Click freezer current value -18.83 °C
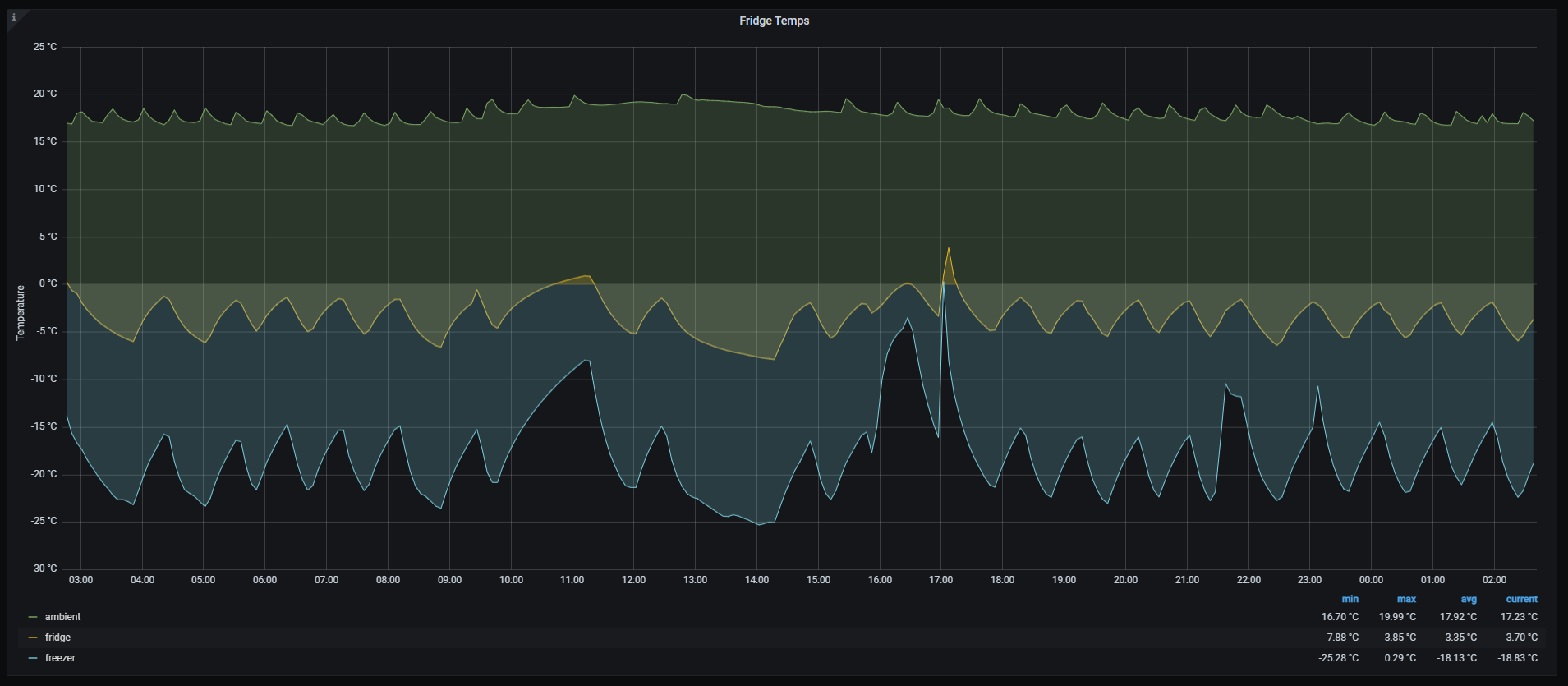 point(1518,658)
